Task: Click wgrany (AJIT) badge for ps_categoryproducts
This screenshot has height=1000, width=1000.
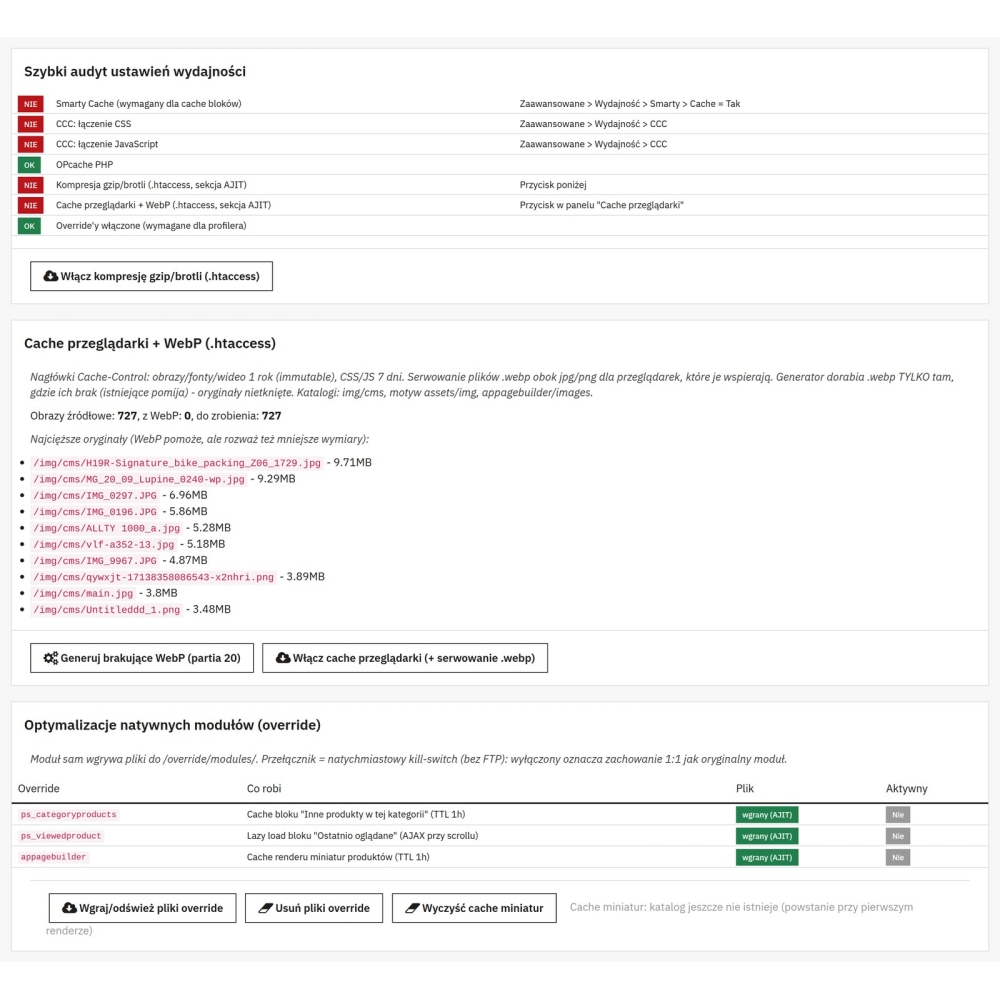Action: [767, 814]
